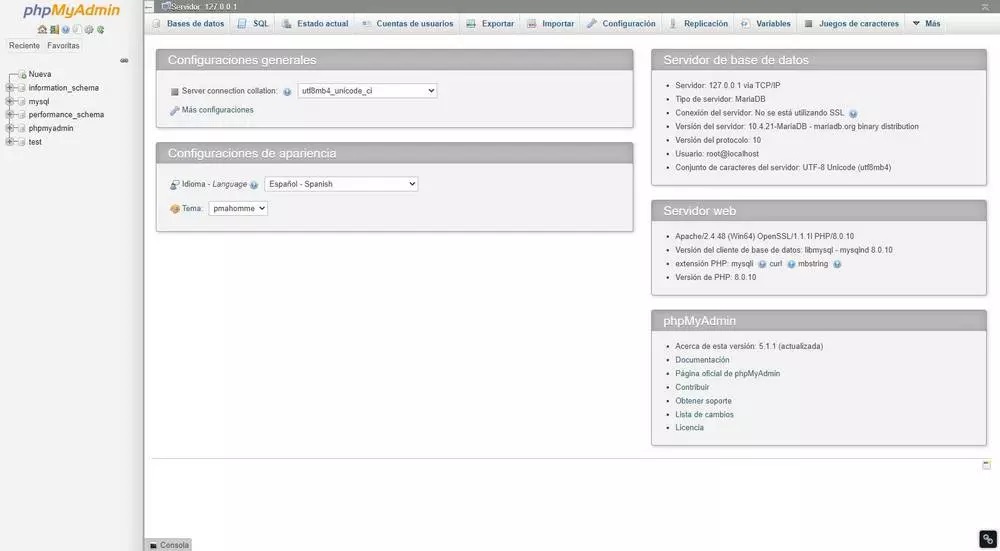
Task: Open the Server connection collation dropdown
Action: (367, 91)
